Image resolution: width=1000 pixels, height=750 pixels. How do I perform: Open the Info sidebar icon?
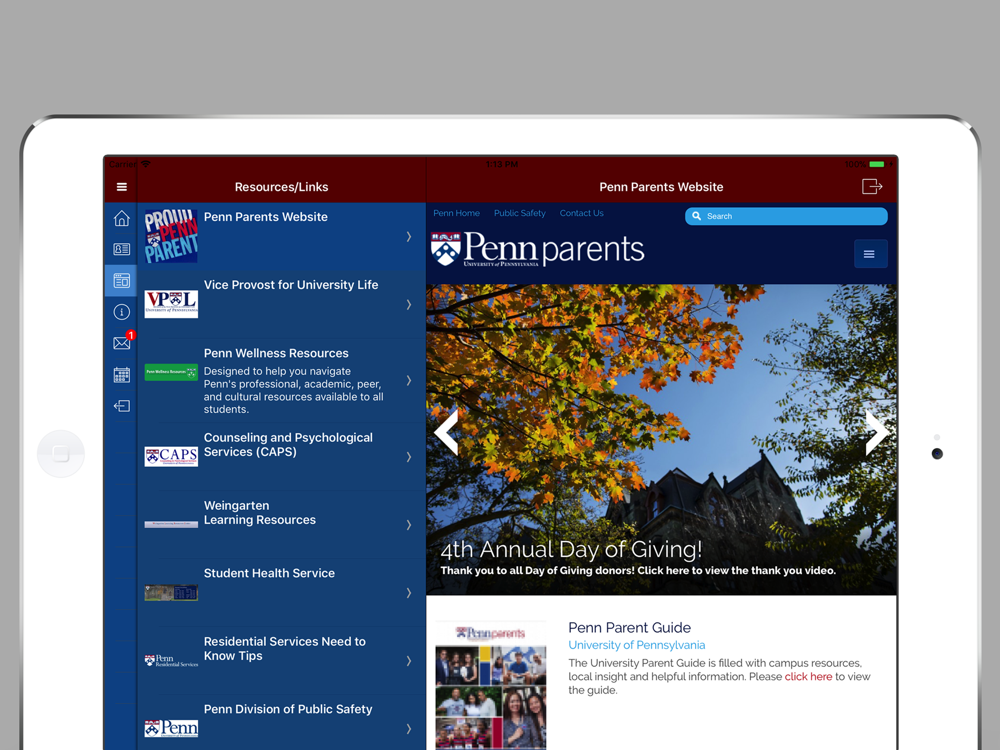[122, 312]
